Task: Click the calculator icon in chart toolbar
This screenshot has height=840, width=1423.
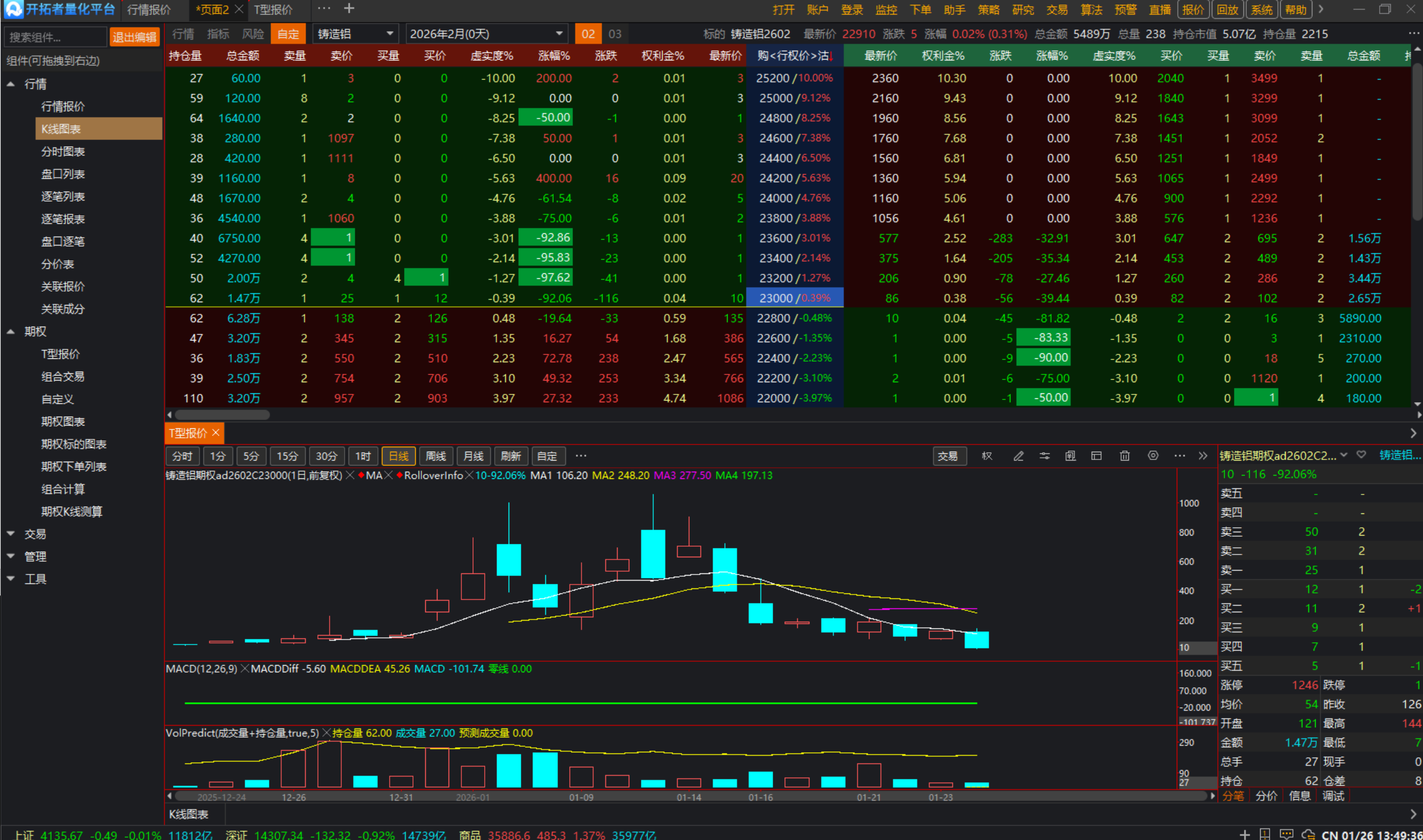Action: [1070, 456]
